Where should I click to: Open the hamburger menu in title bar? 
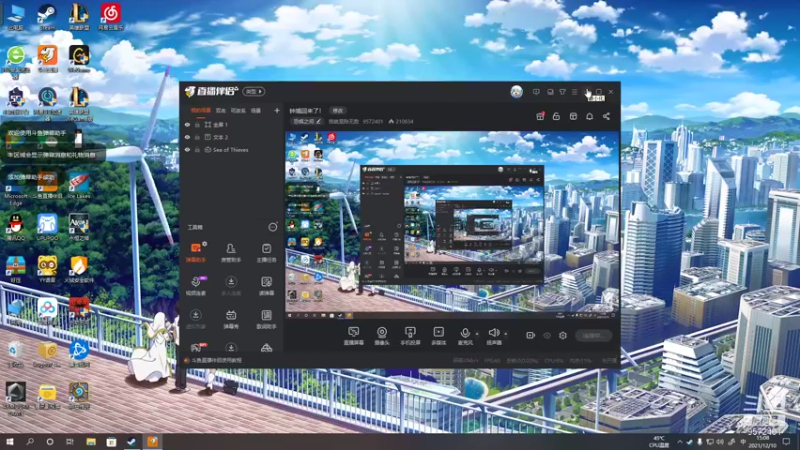[574, 92]
